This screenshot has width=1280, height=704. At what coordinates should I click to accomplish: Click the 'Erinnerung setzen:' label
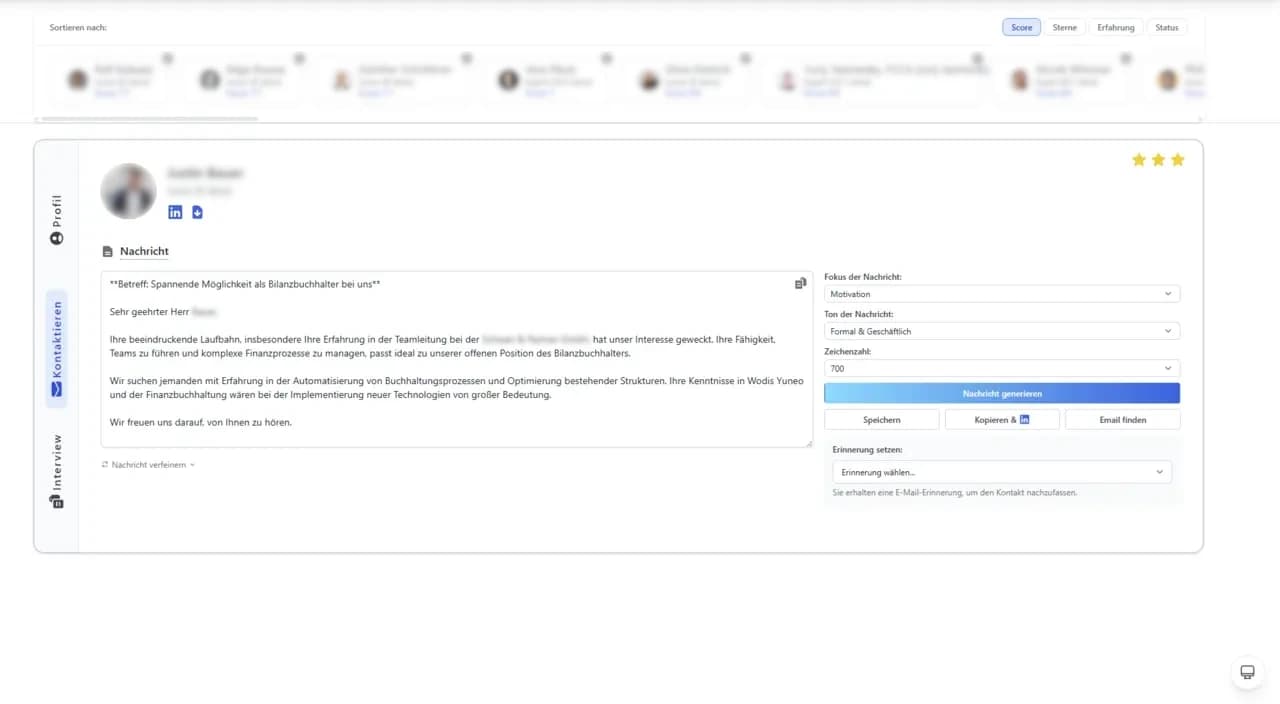pos(867,450)
